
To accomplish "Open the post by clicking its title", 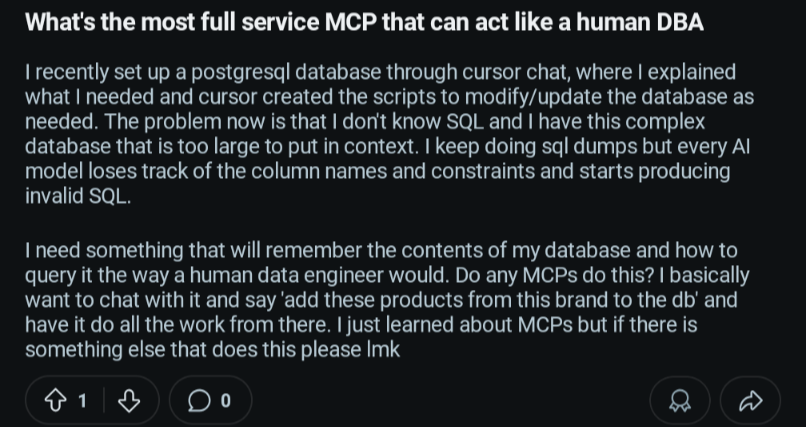I will pos(363,22).
